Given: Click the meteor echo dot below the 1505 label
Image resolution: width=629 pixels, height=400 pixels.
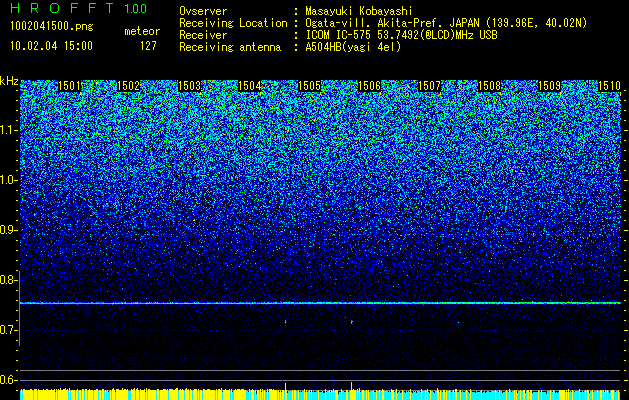Looking at the screenshot, I should 285,321.
